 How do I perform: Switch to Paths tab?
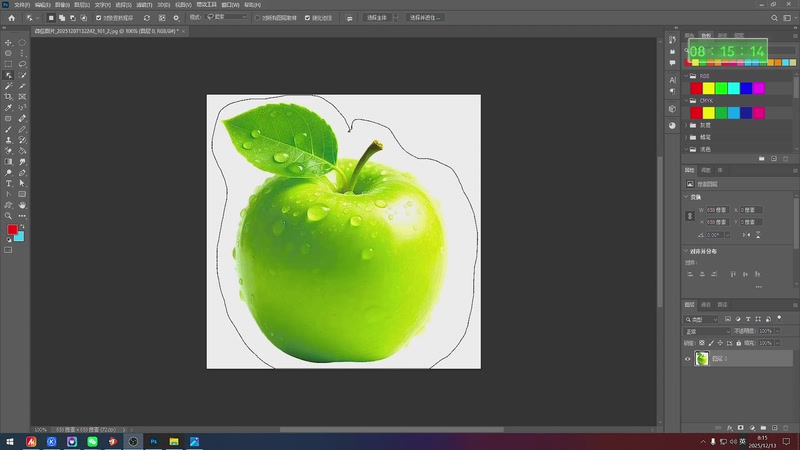coord(722,305)
